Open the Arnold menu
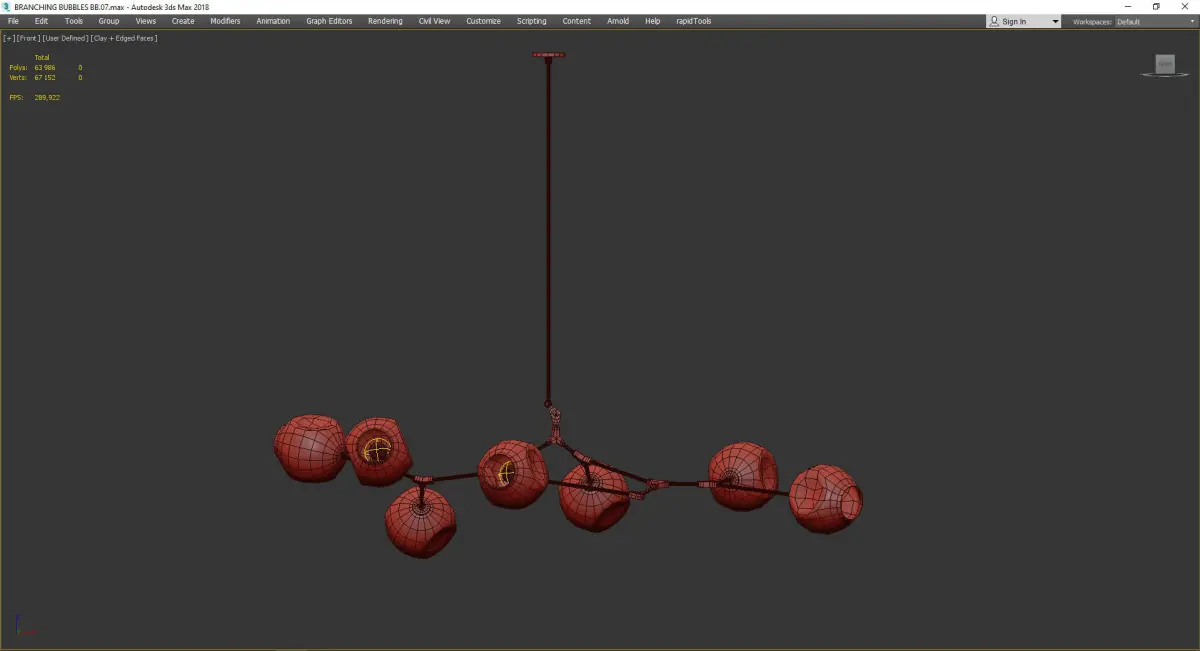The width and height of the screenshot is (1200, 651). (618, 21)
